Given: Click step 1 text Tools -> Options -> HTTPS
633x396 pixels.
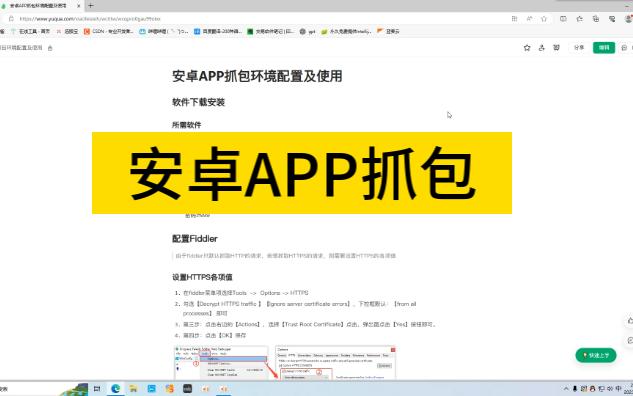Looking at the screenshot, I should coord(245,293).
